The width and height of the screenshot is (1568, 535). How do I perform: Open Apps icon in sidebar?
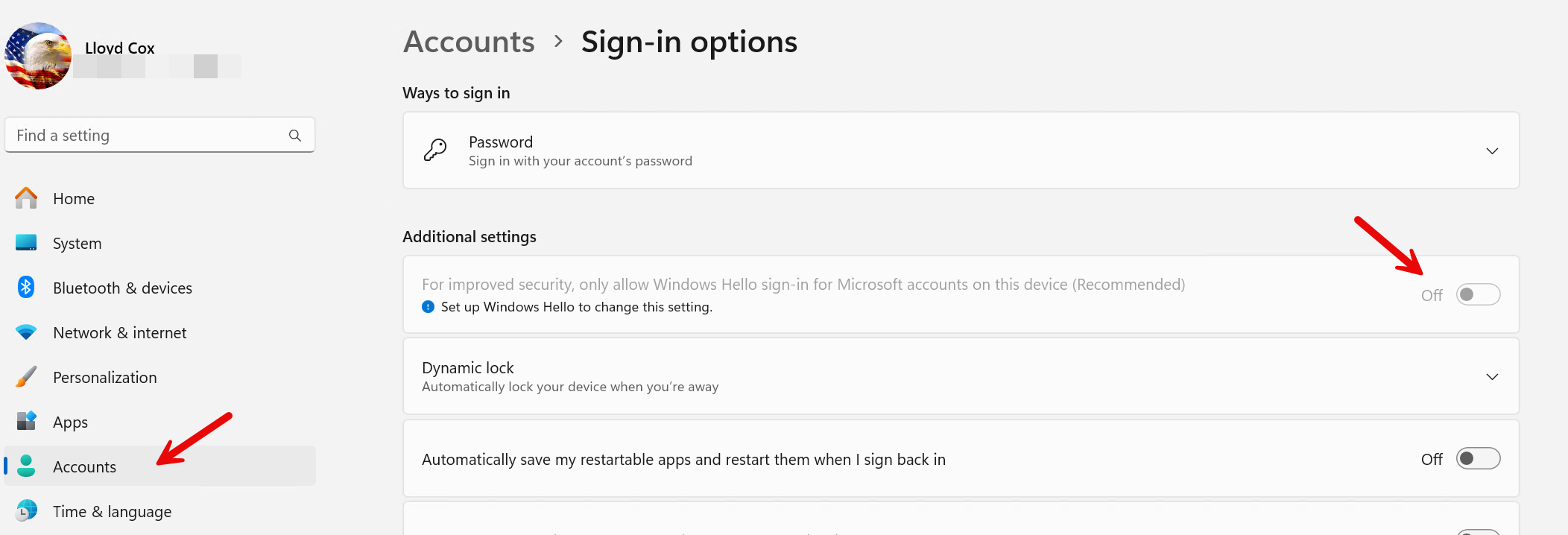tap(26, 422)
